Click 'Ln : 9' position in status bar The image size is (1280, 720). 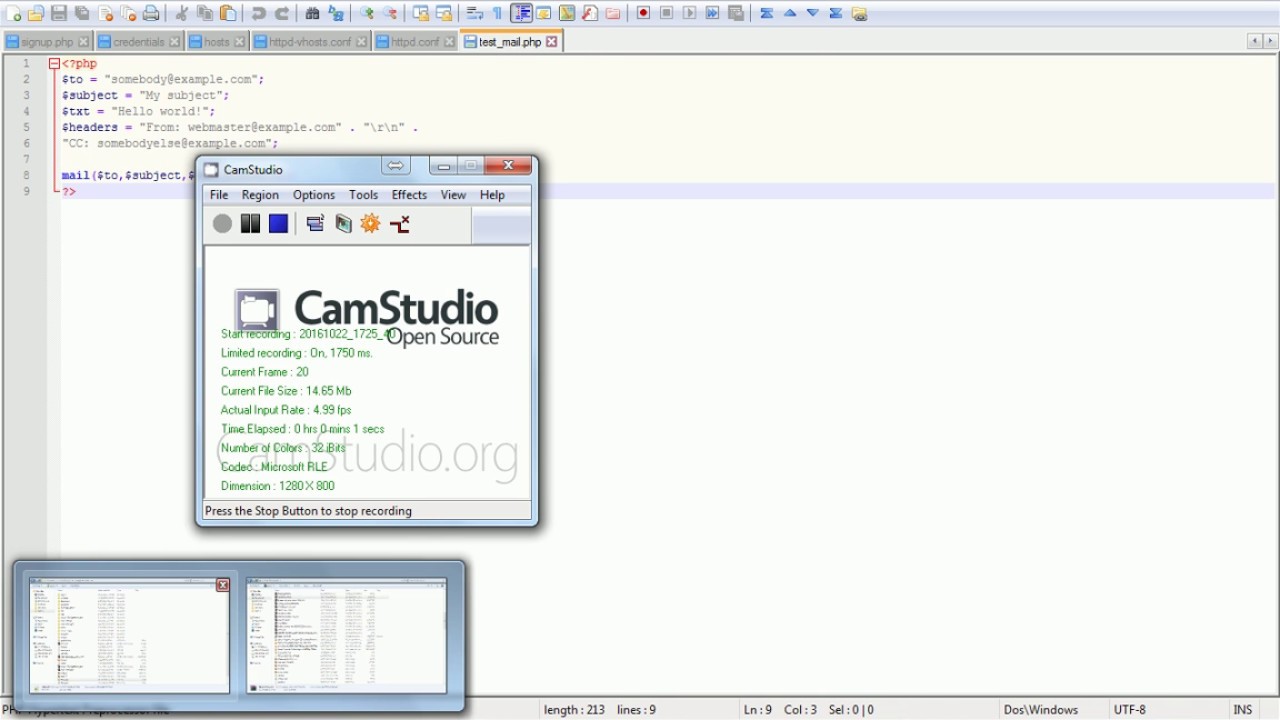(758, 710)
